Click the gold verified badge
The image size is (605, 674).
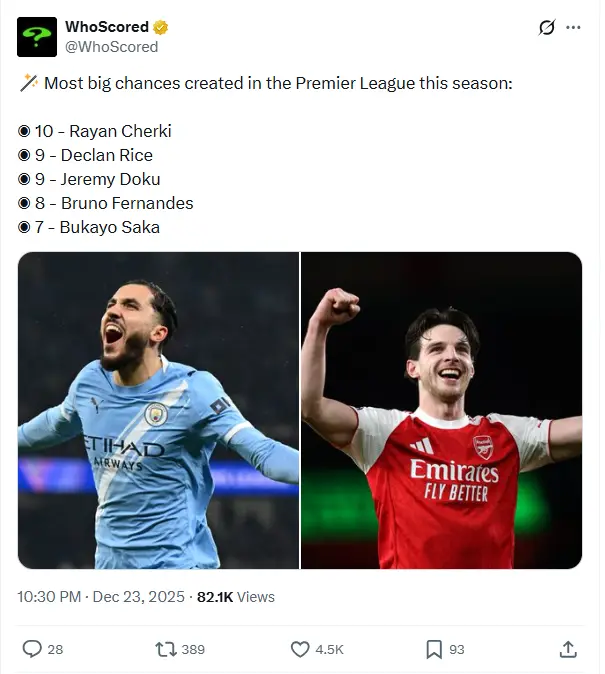(160, 27)
